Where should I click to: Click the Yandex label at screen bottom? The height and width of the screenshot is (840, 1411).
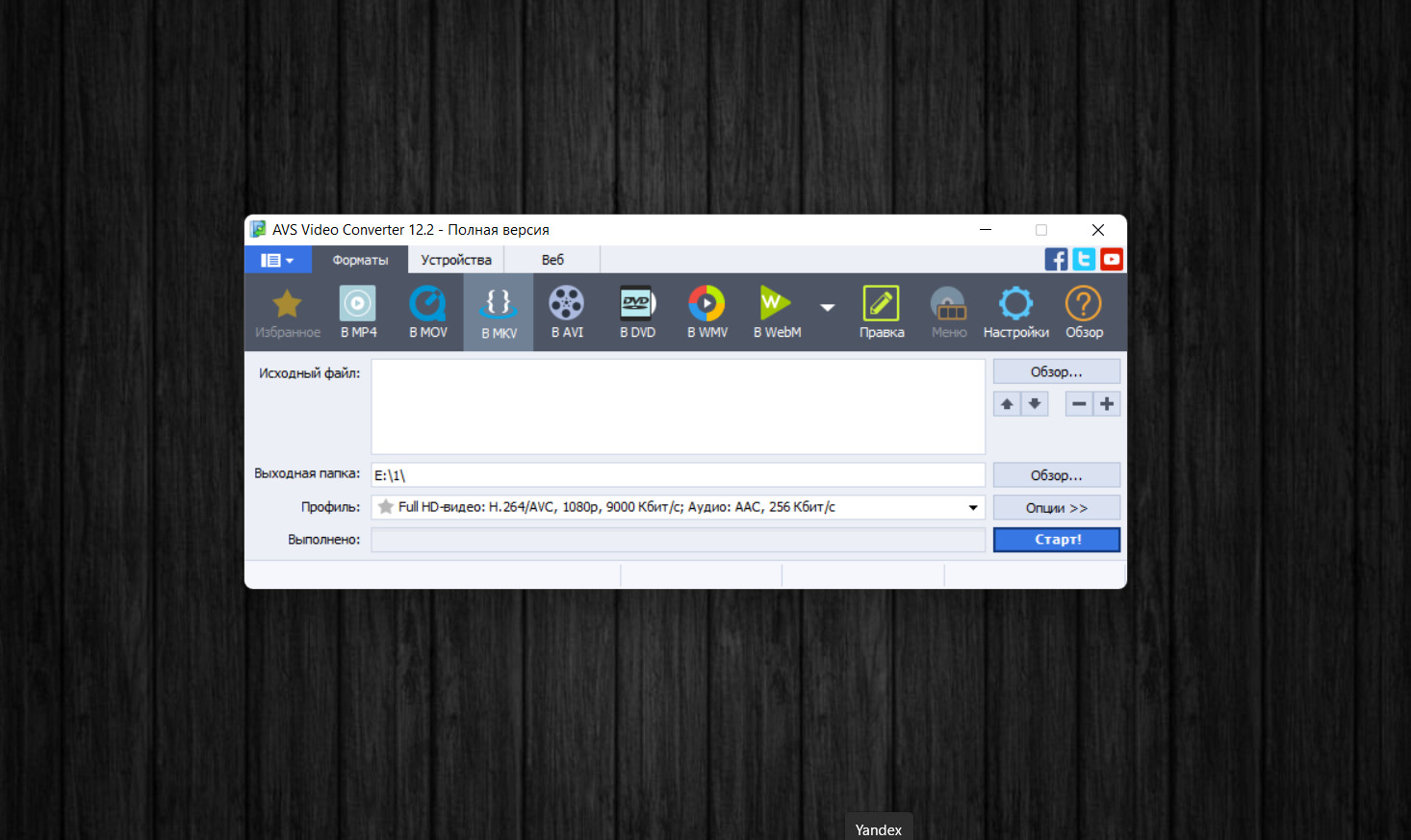(879, 829)
